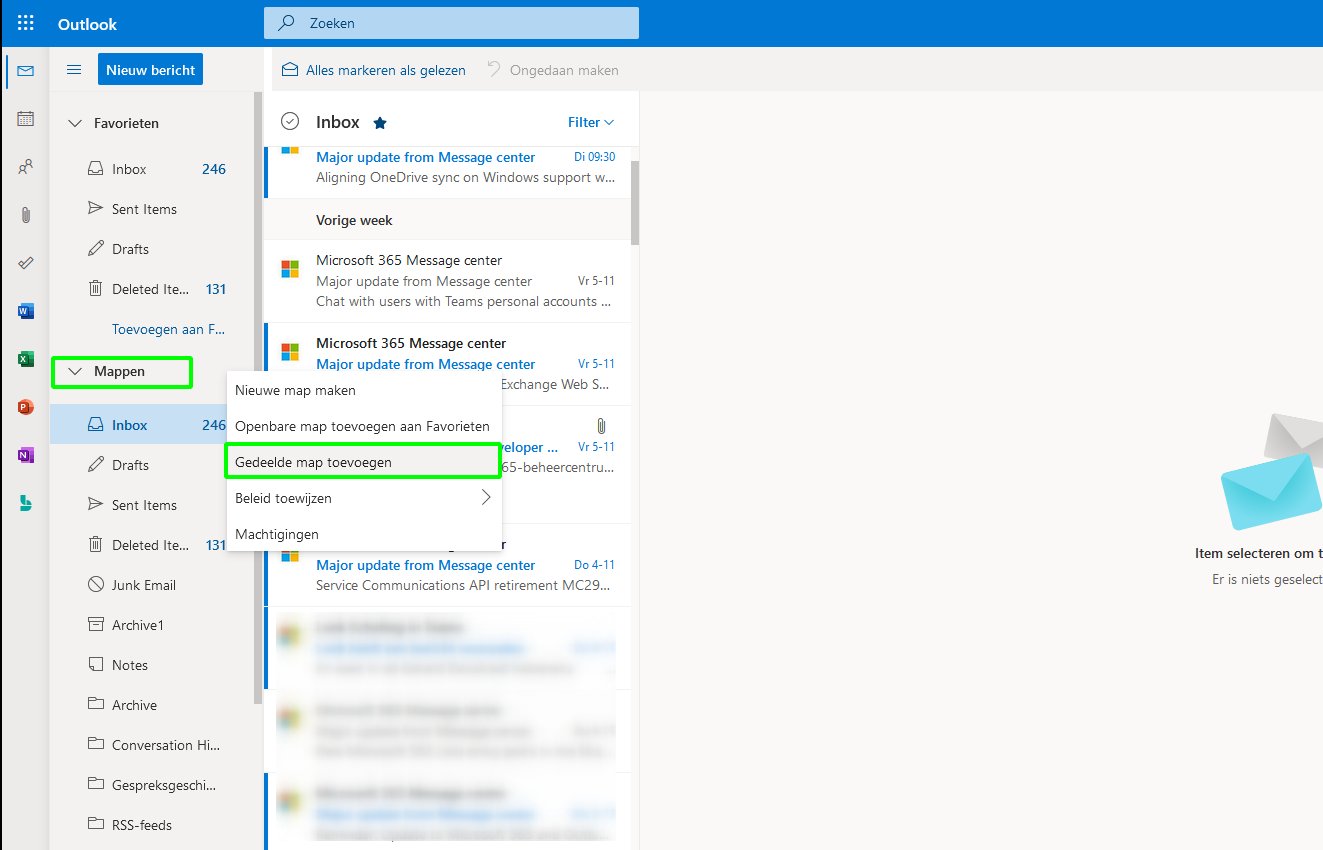Open the People contacts icon in left rail

(x=26, y=167)
